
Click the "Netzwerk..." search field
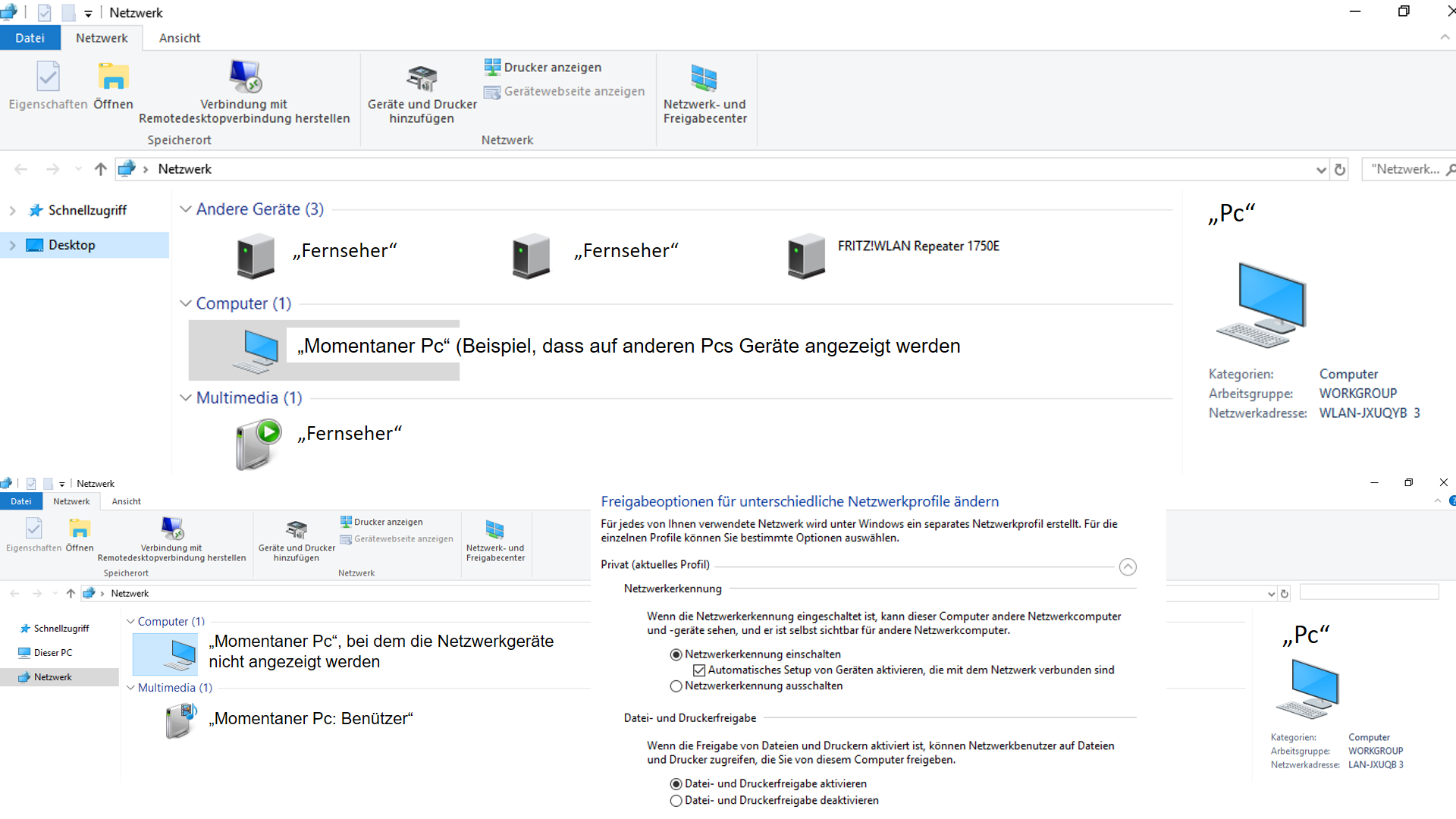[x=1404, y=169]
